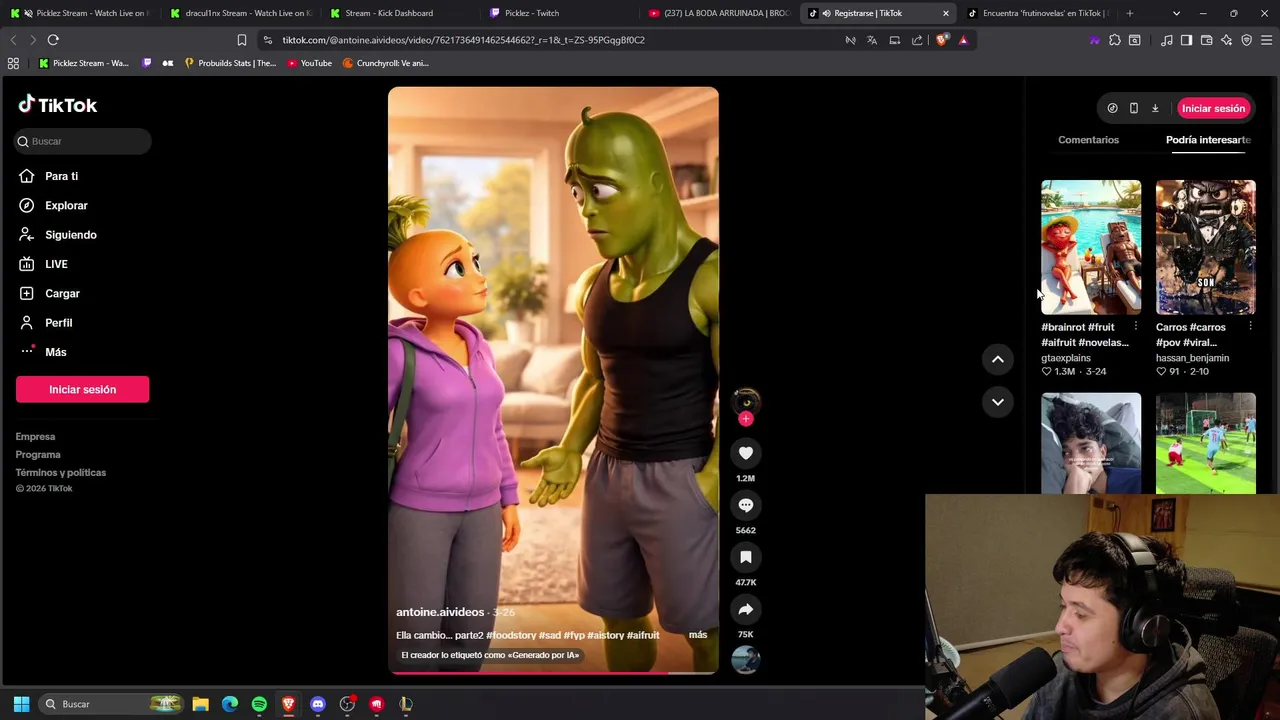Image resolution: width=1280 pixels, height=720 pixels.
Task: Reload the page with browser refresh
Action: pos(53,40)
